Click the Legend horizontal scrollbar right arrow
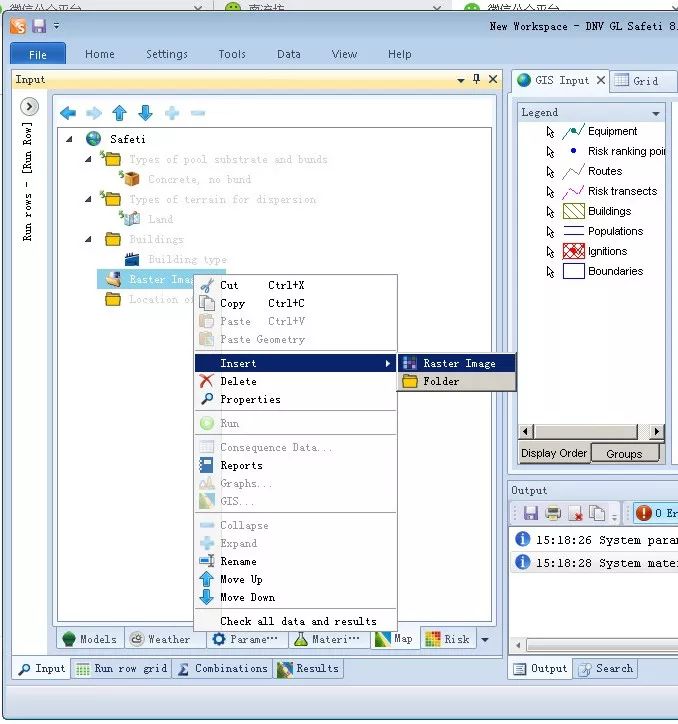Image resolution: width=678 pixels, height=724 pixels. point(656,432)
